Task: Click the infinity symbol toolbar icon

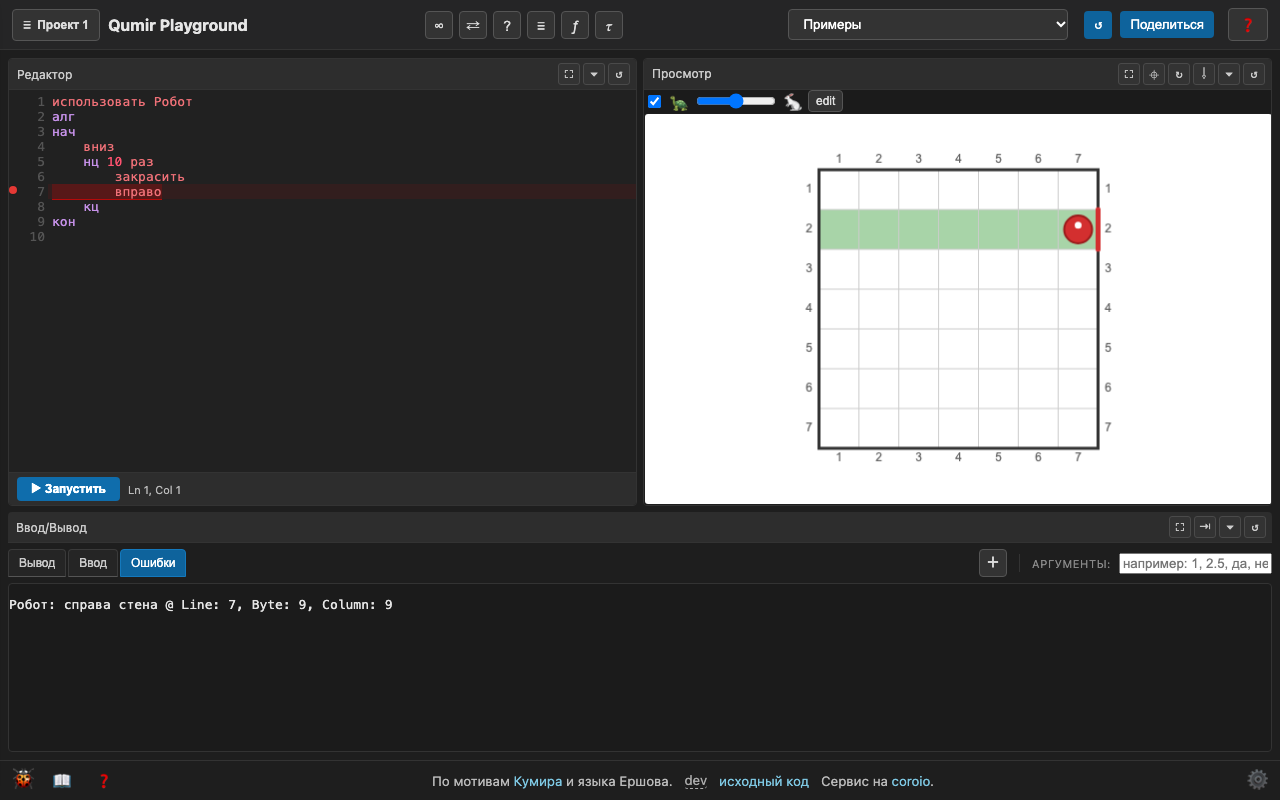Action: (439, 25)
